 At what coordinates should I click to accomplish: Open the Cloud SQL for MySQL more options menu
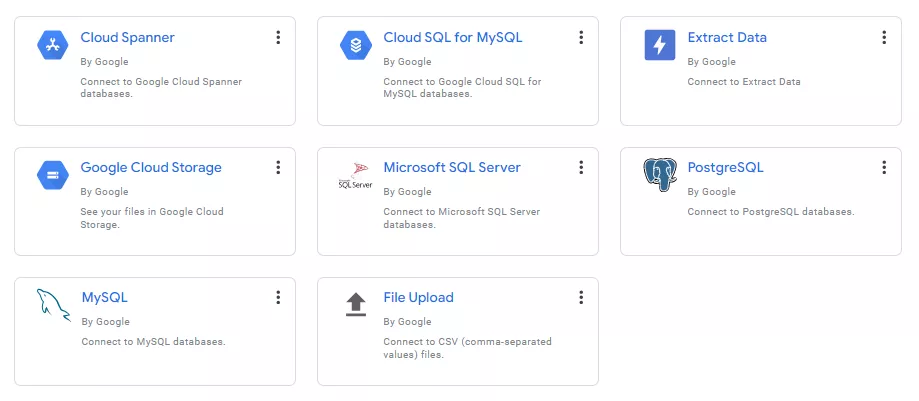[x=581, y=38]
